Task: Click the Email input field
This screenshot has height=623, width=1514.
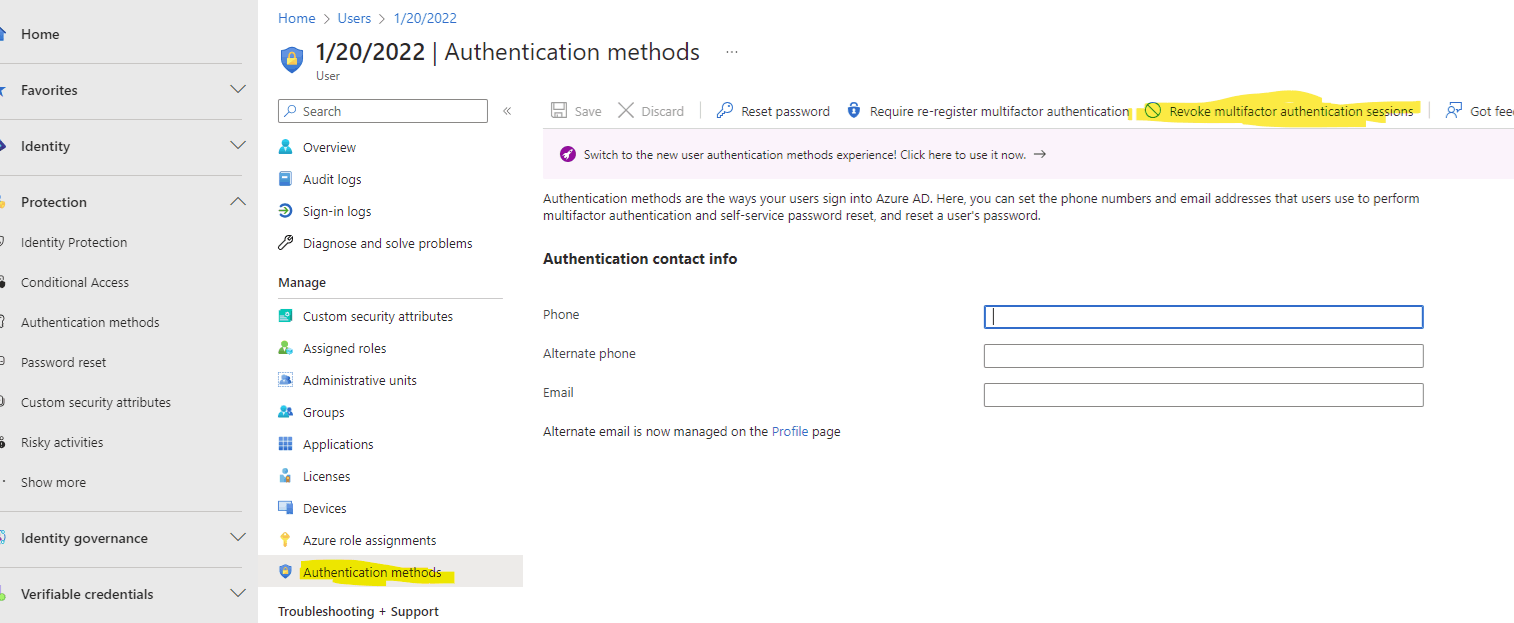Action: [x=1203, y=395]
